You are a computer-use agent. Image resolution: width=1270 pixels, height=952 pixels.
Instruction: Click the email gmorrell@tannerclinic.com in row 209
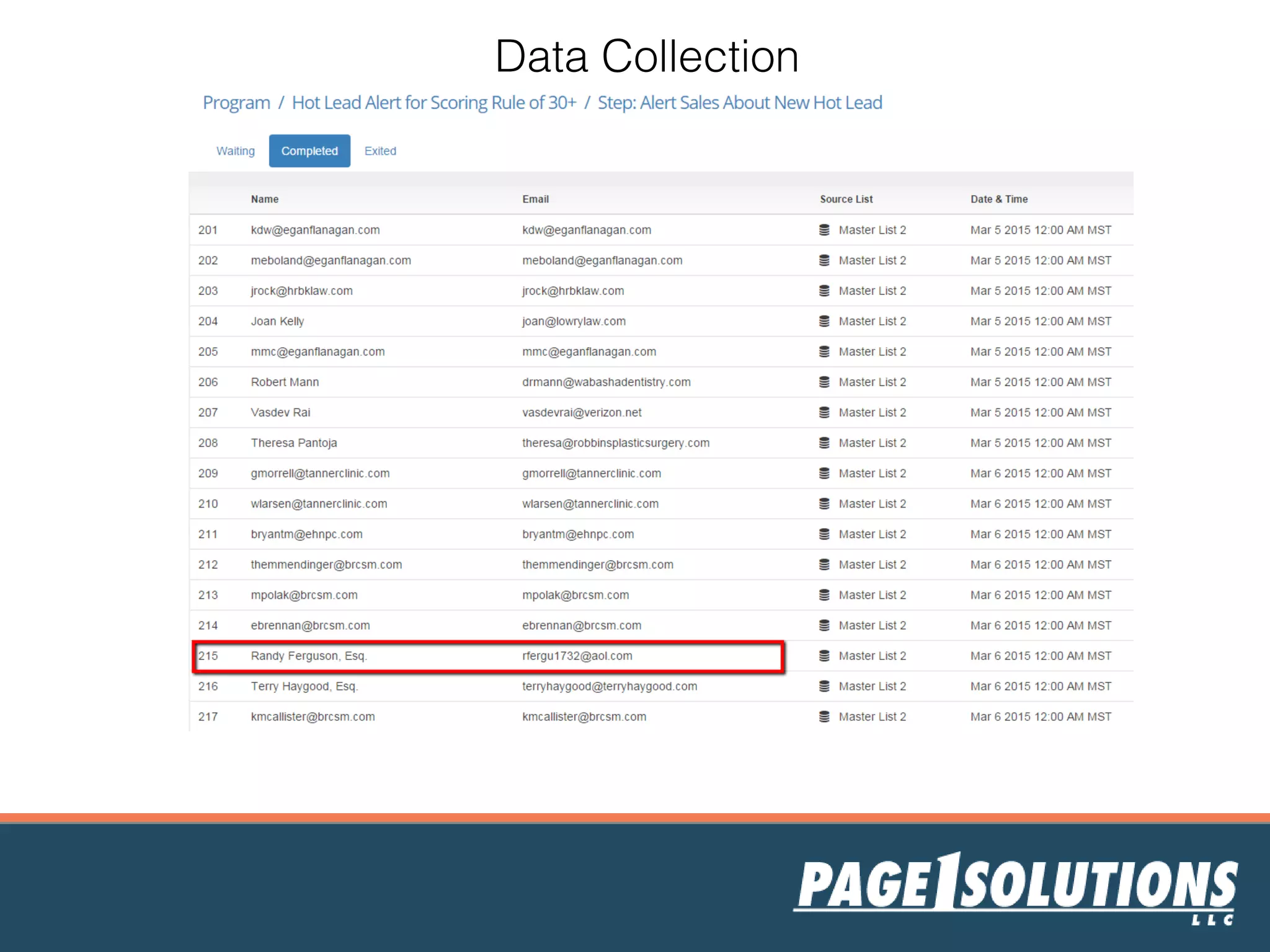pos(592,473)
